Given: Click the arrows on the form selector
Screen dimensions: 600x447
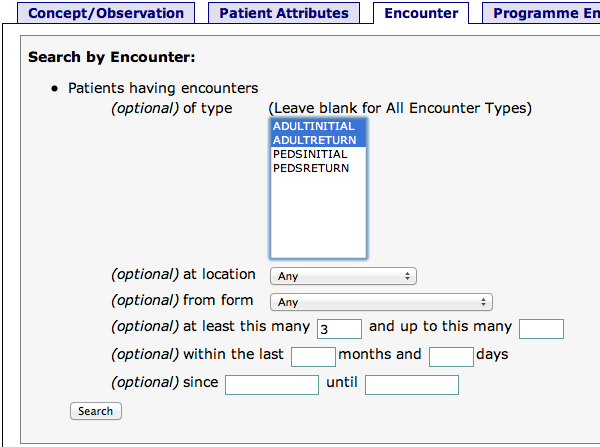Looking at the screenshot, I should pos(485,302).
